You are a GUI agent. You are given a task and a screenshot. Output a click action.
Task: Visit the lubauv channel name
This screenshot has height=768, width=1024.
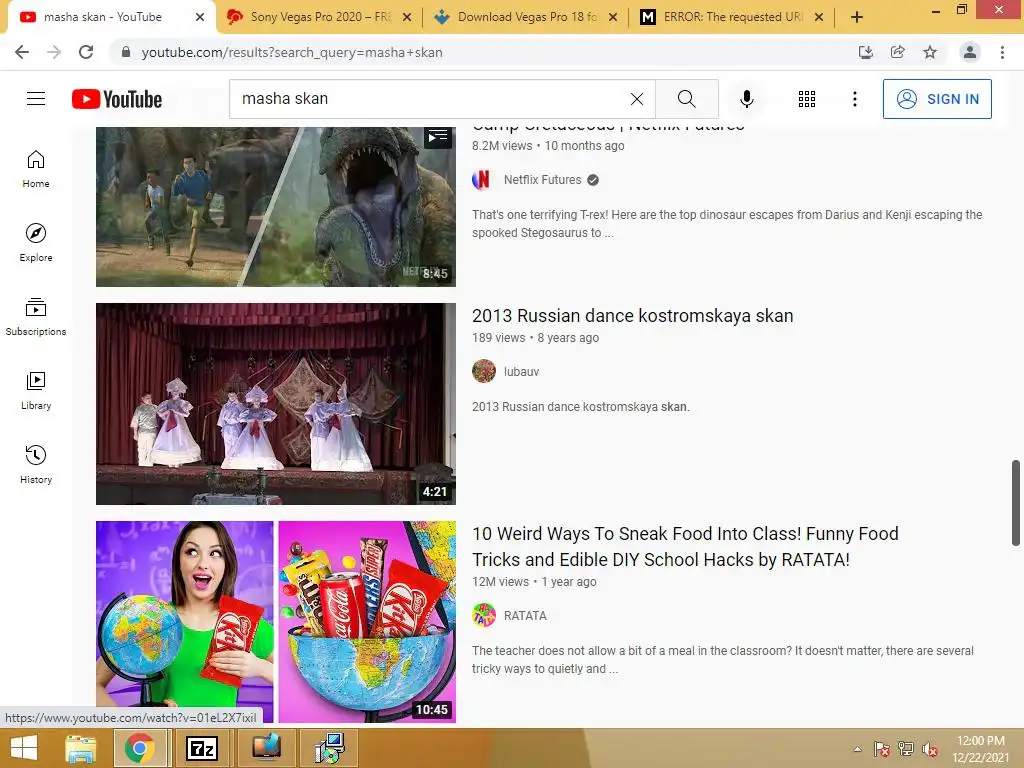[x=521, y=372]
